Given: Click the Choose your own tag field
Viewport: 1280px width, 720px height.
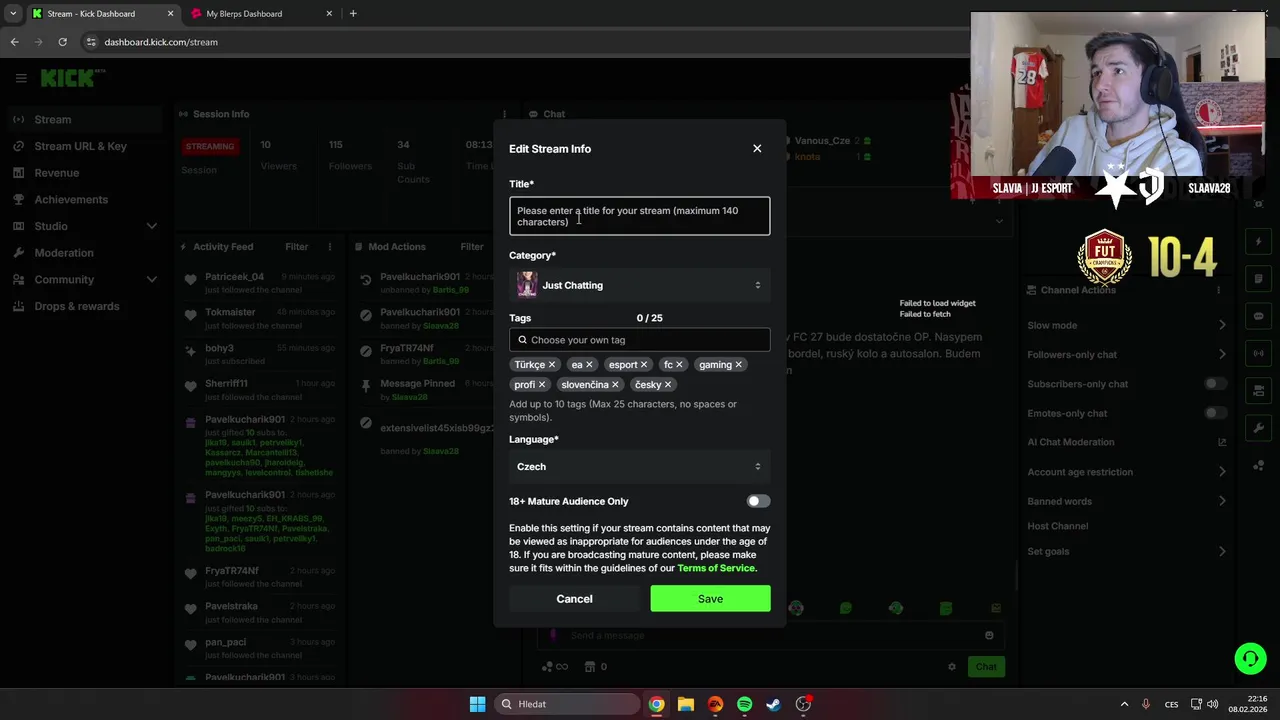Looking at the screenshot, I should pyautogui.click(x=640, y=340).
